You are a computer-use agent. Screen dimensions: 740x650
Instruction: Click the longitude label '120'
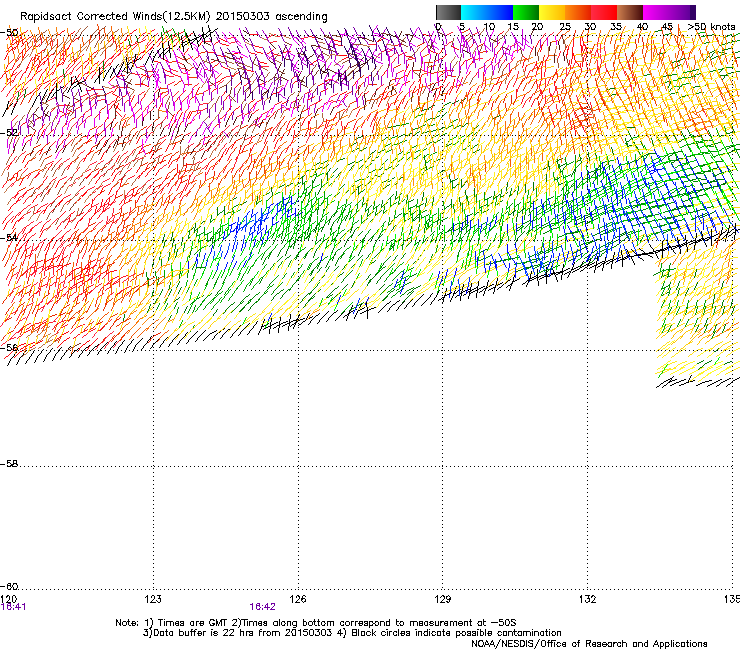pos(8,599)
